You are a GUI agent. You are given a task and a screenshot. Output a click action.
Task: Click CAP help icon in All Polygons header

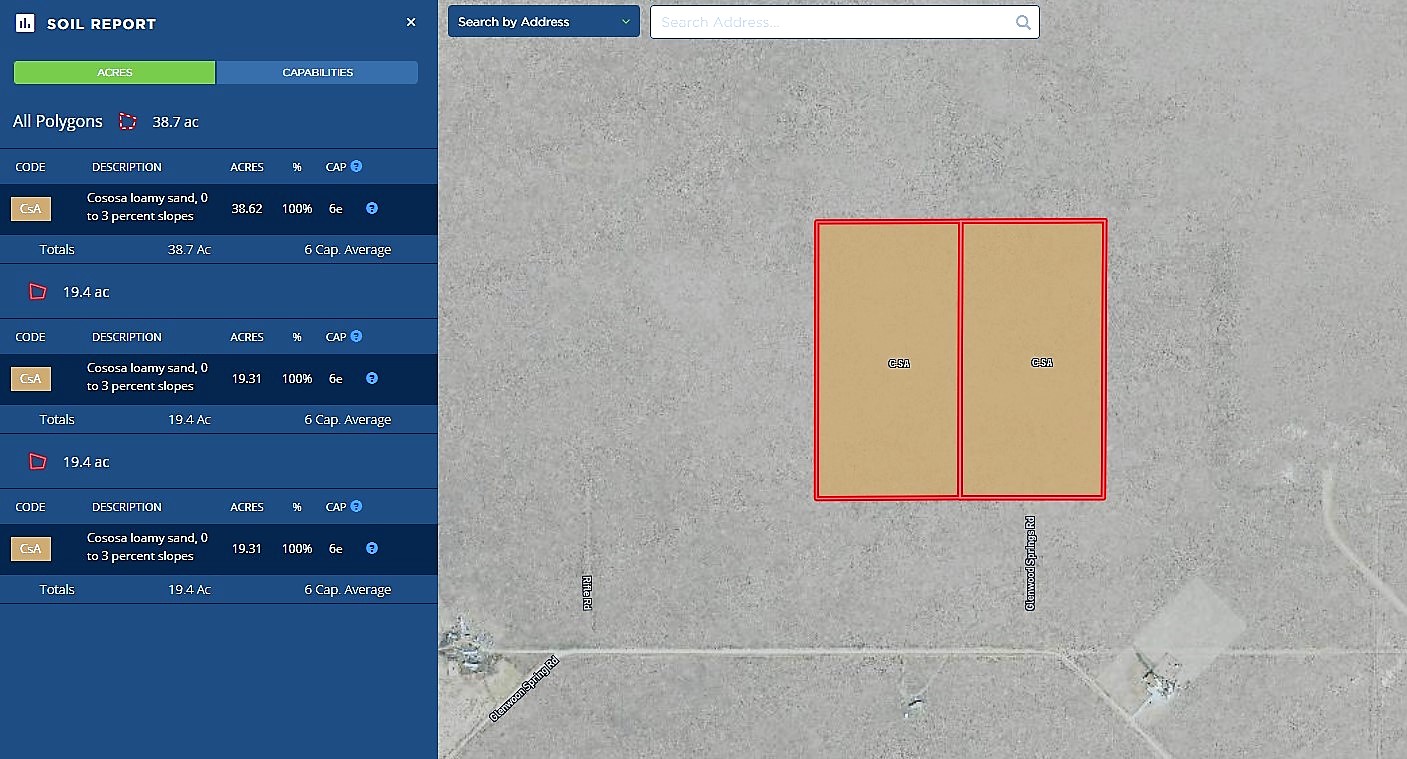pos(356,167)
